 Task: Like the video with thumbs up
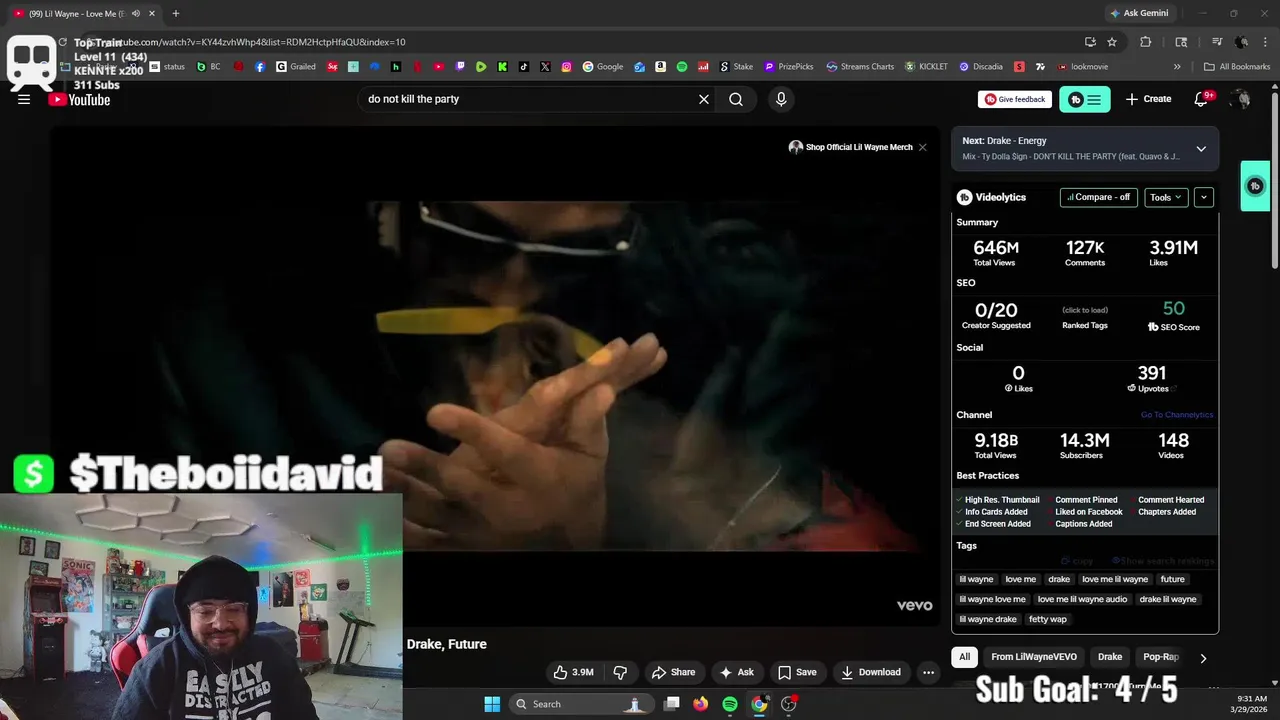[x=573, y=672]
